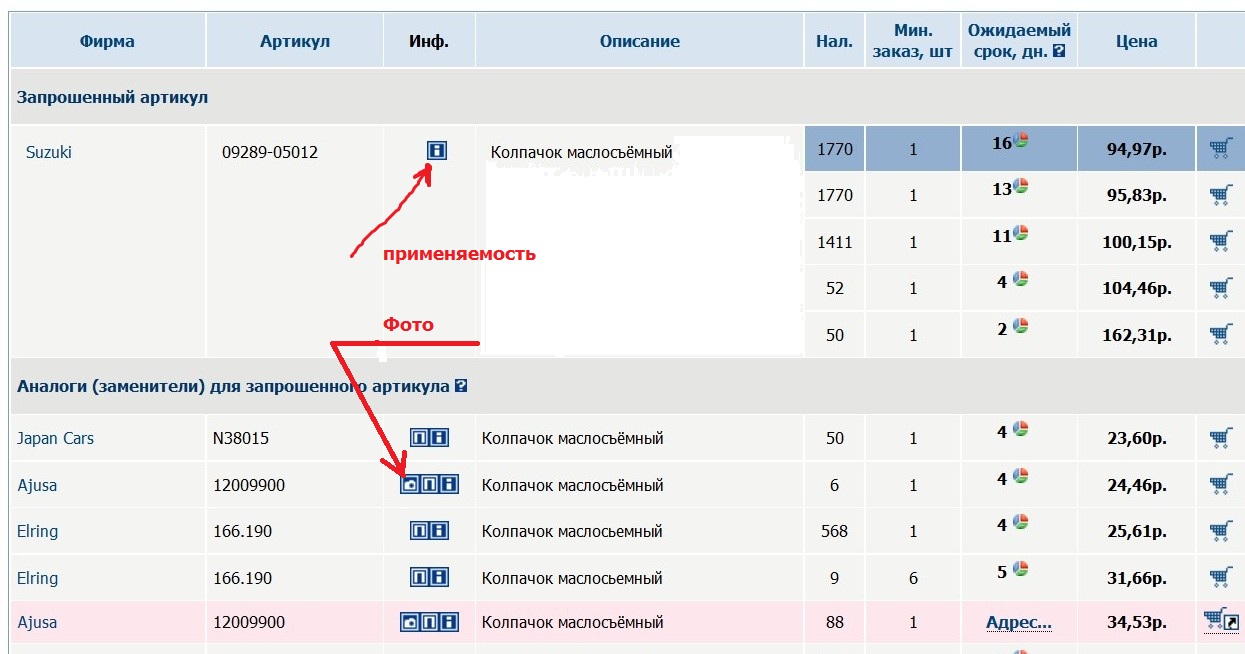Viewport: 1245px width, 654px height.
Task: Click the 'Фирма' column header
Action: [x=107, y=41]
